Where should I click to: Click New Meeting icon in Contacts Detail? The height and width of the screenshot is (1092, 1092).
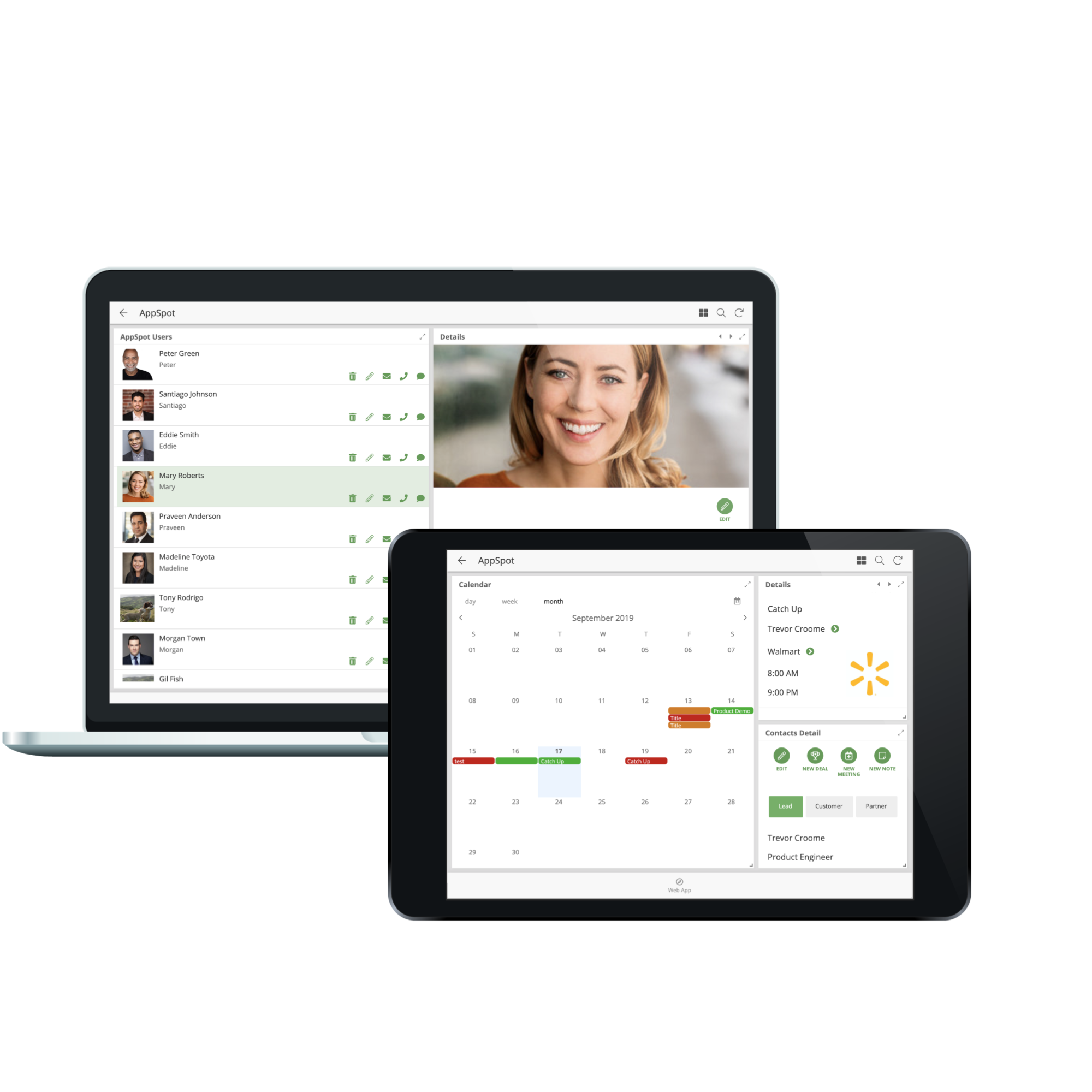(849, 756)
